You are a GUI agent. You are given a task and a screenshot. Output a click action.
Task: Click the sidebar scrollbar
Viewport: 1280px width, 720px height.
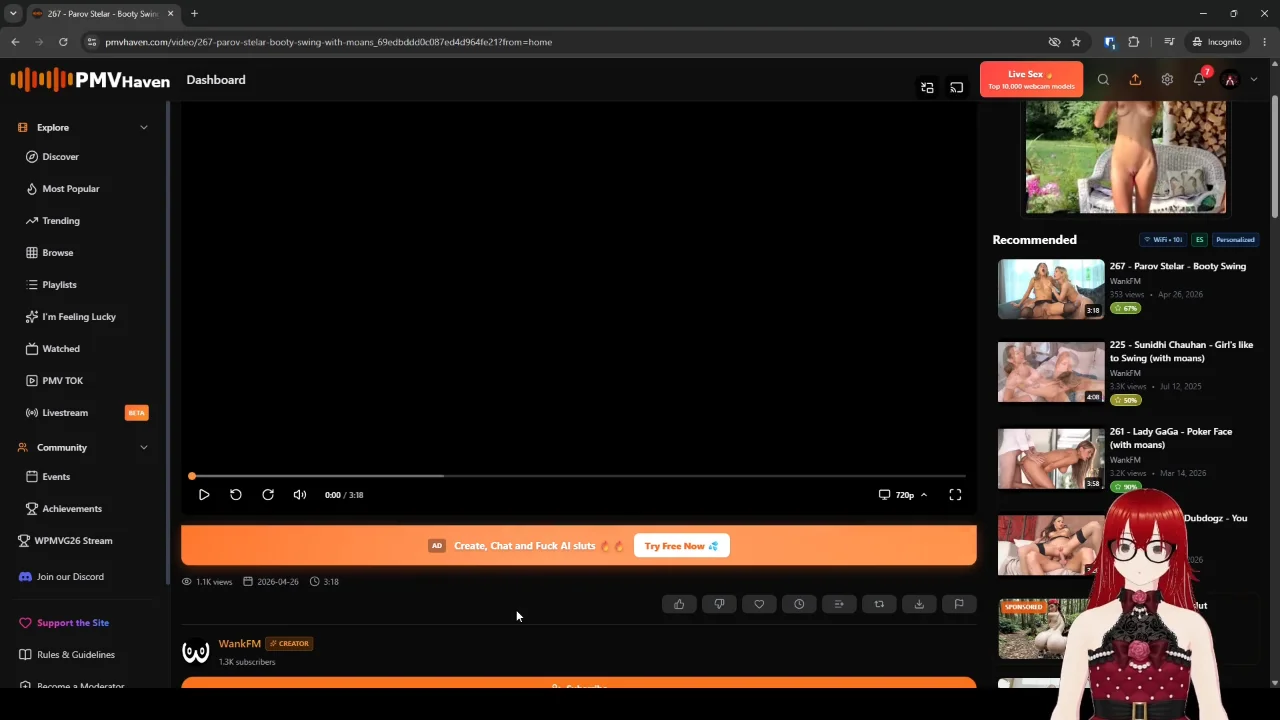(x=168, y=345)
